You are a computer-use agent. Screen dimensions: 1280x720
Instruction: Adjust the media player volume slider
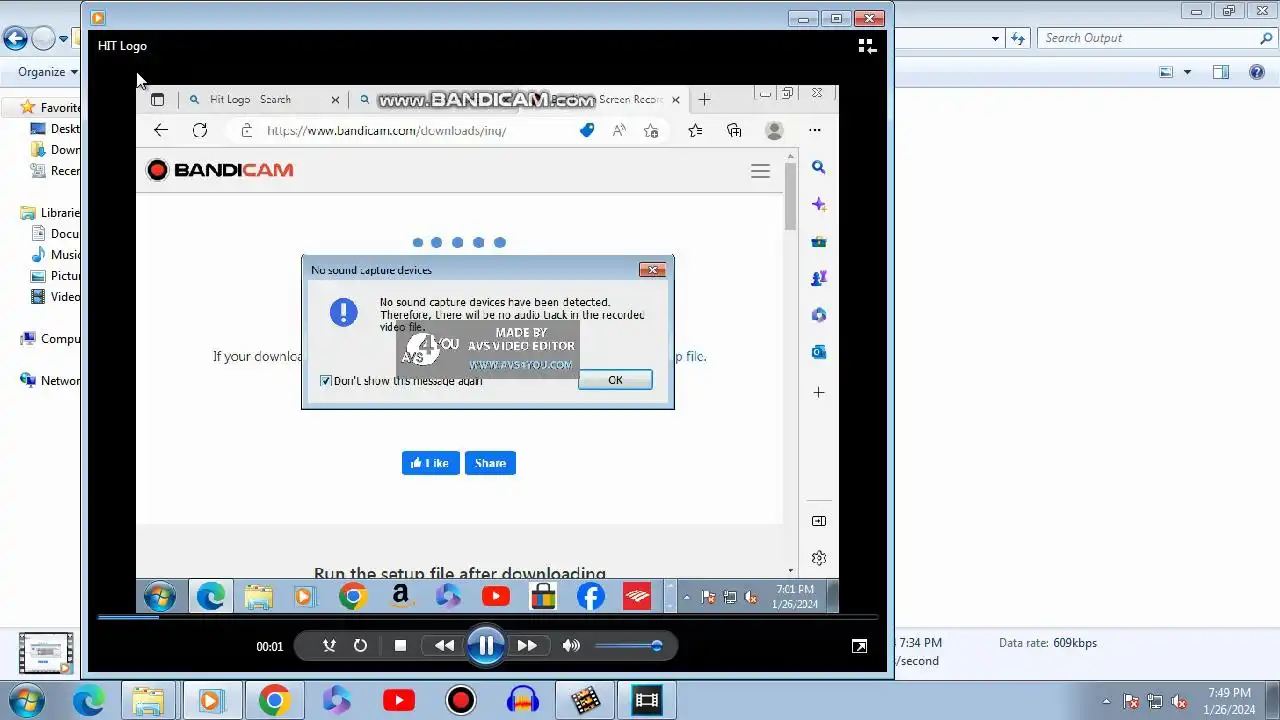[629, 646]
